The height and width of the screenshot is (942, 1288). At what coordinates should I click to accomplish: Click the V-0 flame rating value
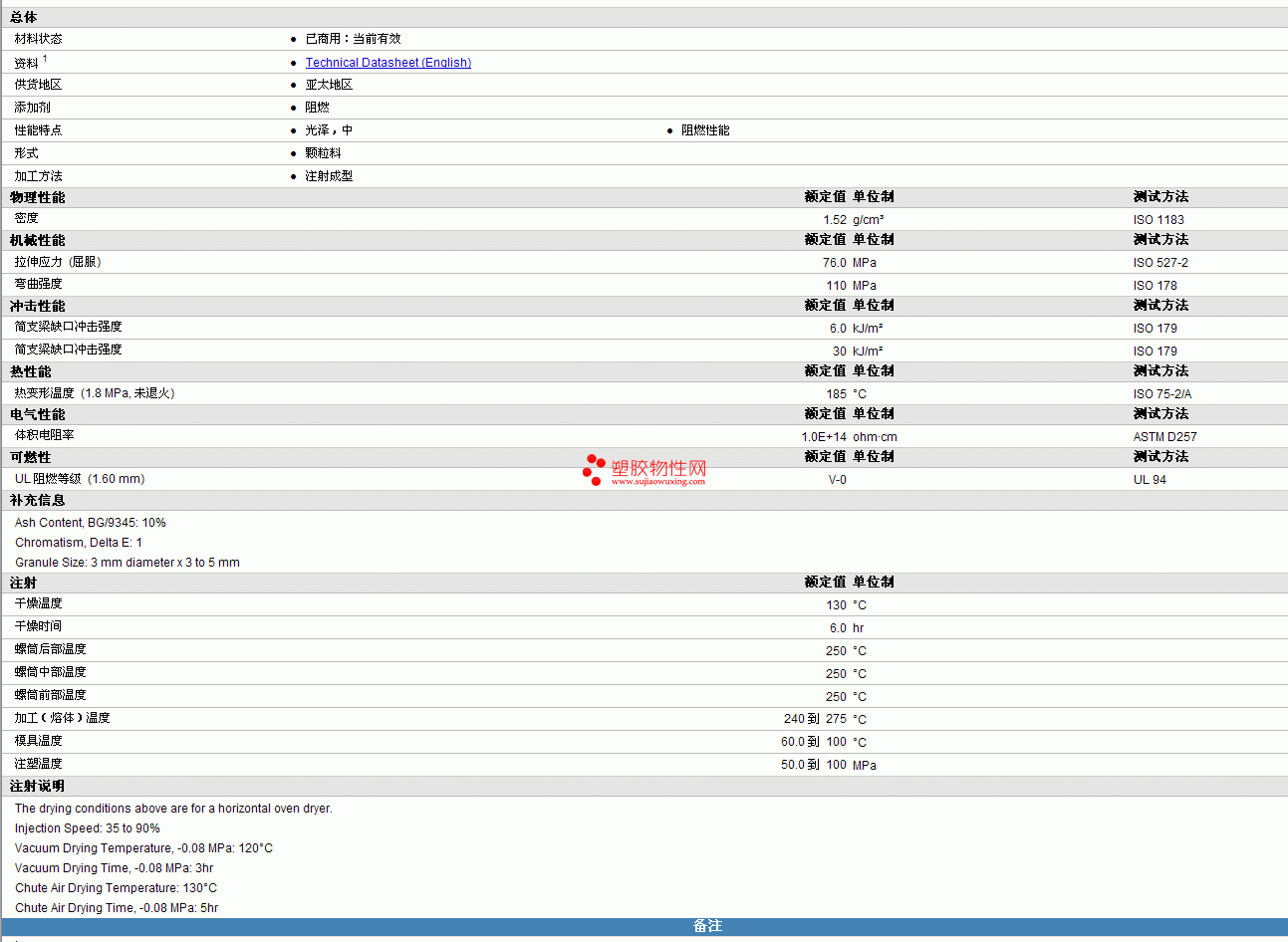[x=838, y=480]
